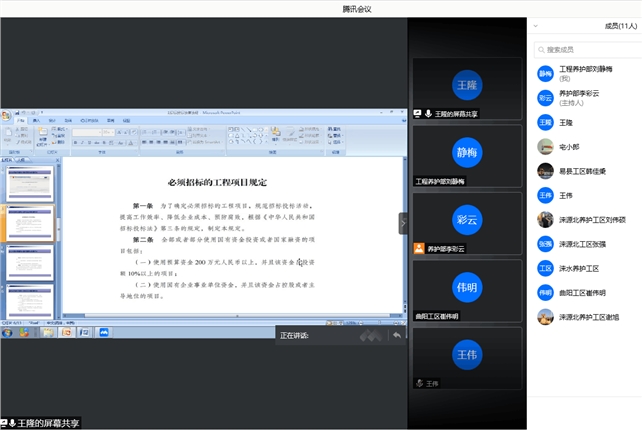Click the Numbering list icon in the paragraph group

(x=155, y=132)
